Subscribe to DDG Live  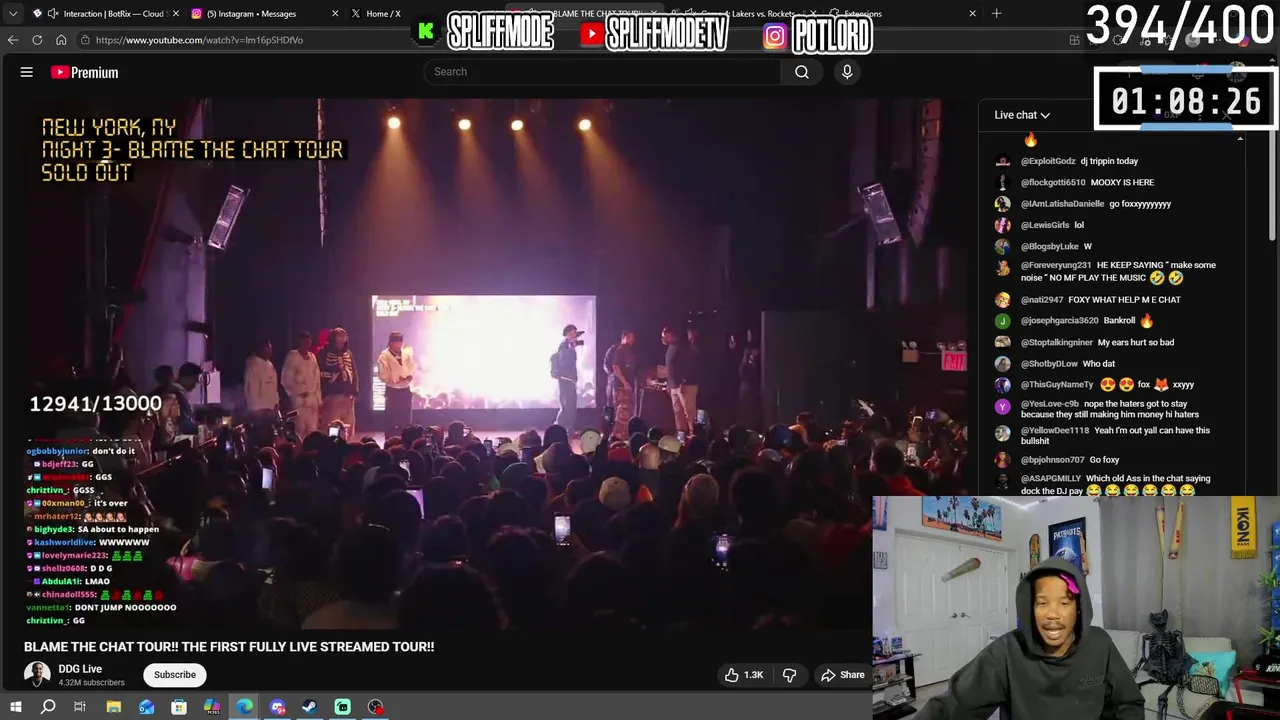[x=175, y=675]
